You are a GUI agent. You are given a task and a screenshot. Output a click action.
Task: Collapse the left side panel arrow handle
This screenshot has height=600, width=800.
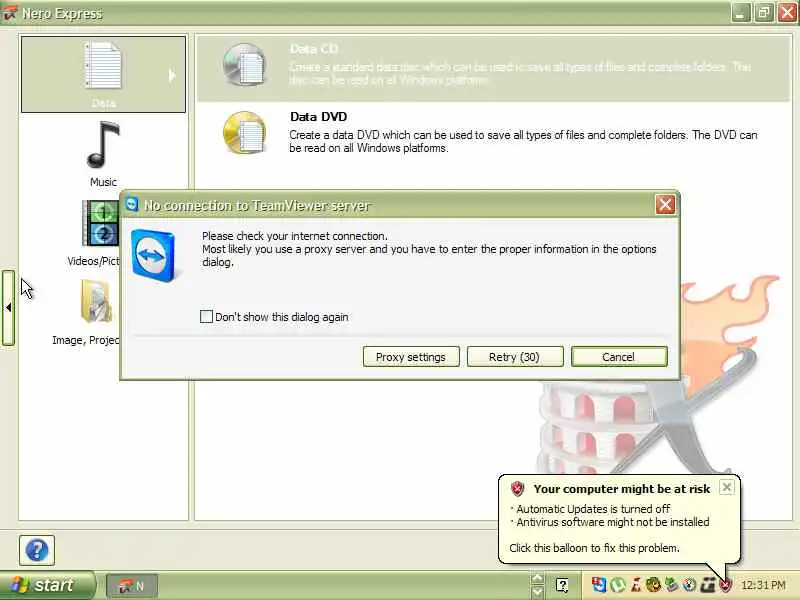point(8,308)
